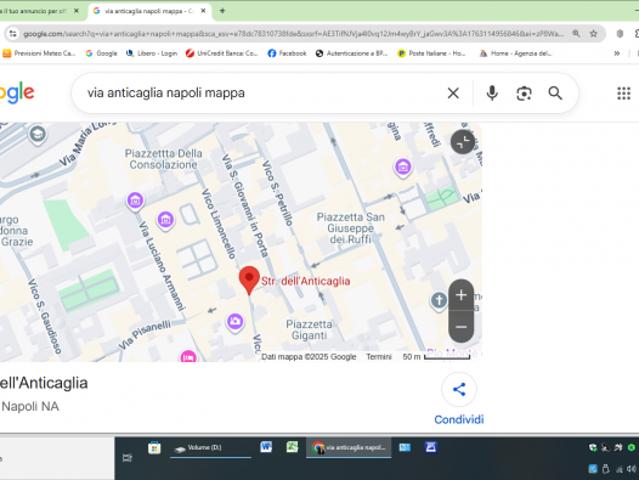
Task: Bookmark this page with the star icon
Action: (x=594, y=33)
